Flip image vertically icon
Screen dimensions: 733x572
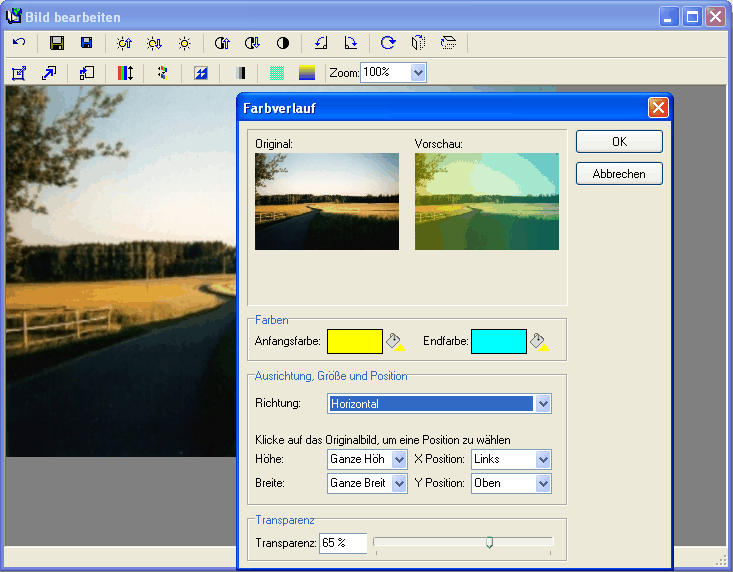448,43
